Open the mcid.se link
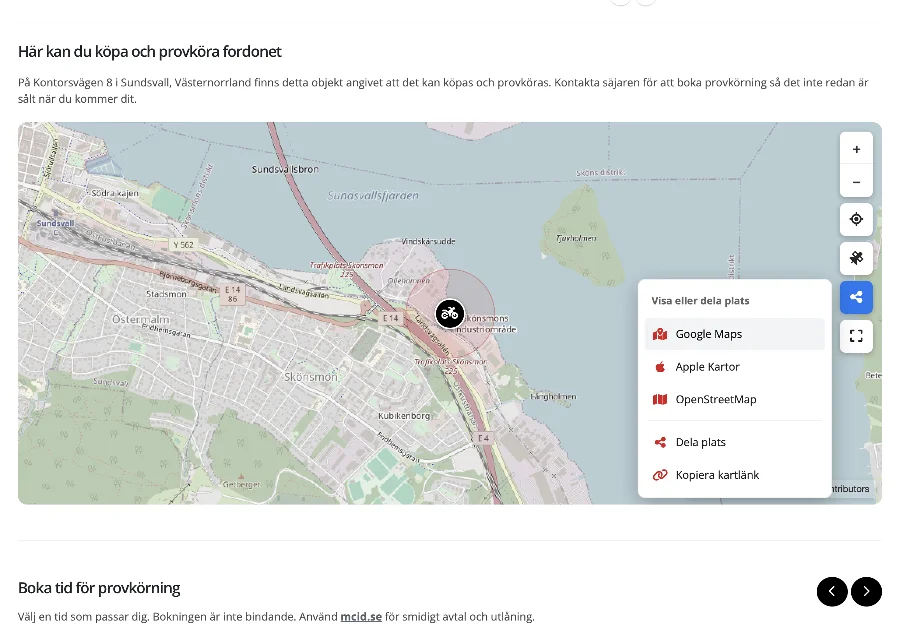This screenshot has height=633, width=900. [361, 617]
